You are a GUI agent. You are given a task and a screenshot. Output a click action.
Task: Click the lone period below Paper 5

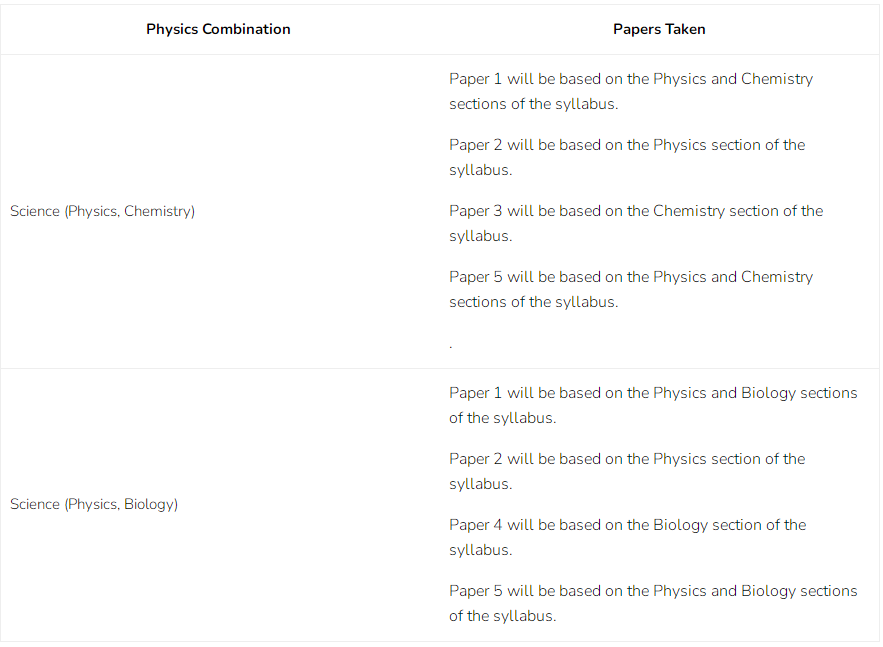tap(451, 346)
